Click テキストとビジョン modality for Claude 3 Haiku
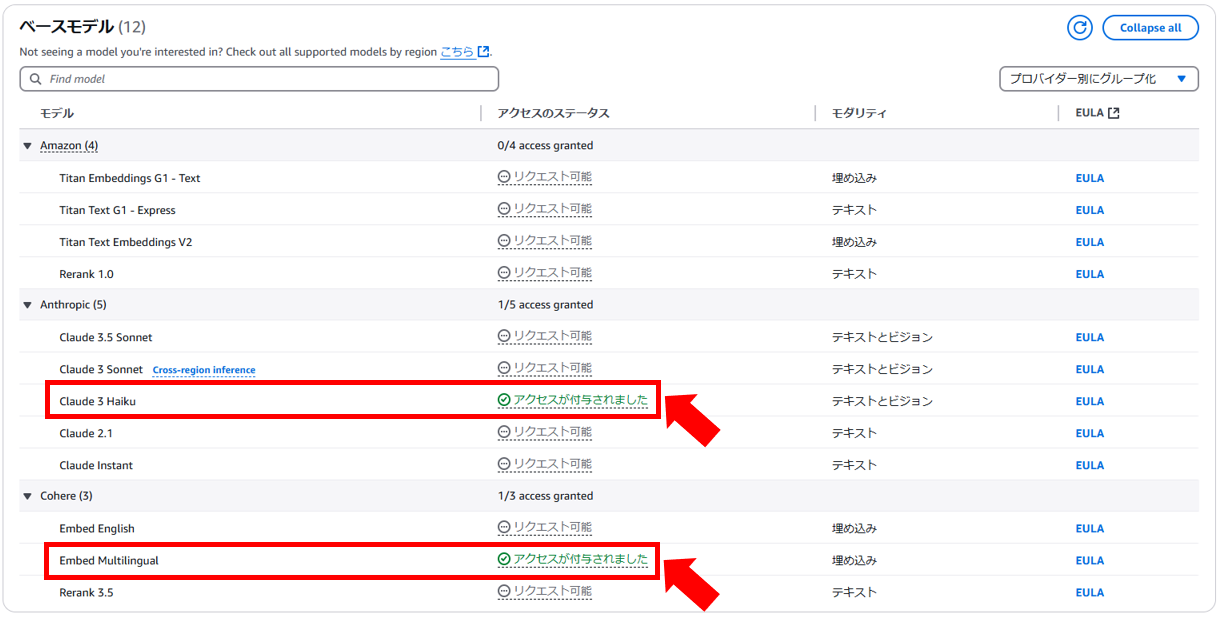Image resolution: width=1222 pixels, height=618 pixels. pyautogui.click(x=882, y=401)
